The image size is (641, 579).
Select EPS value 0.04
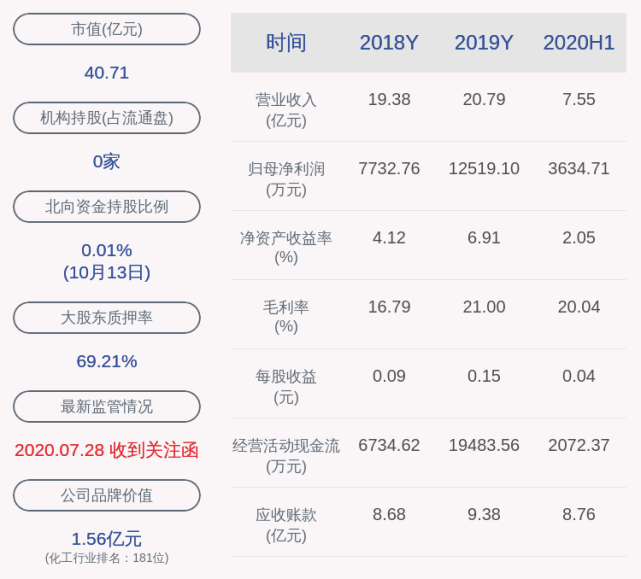tap(579, 376)
